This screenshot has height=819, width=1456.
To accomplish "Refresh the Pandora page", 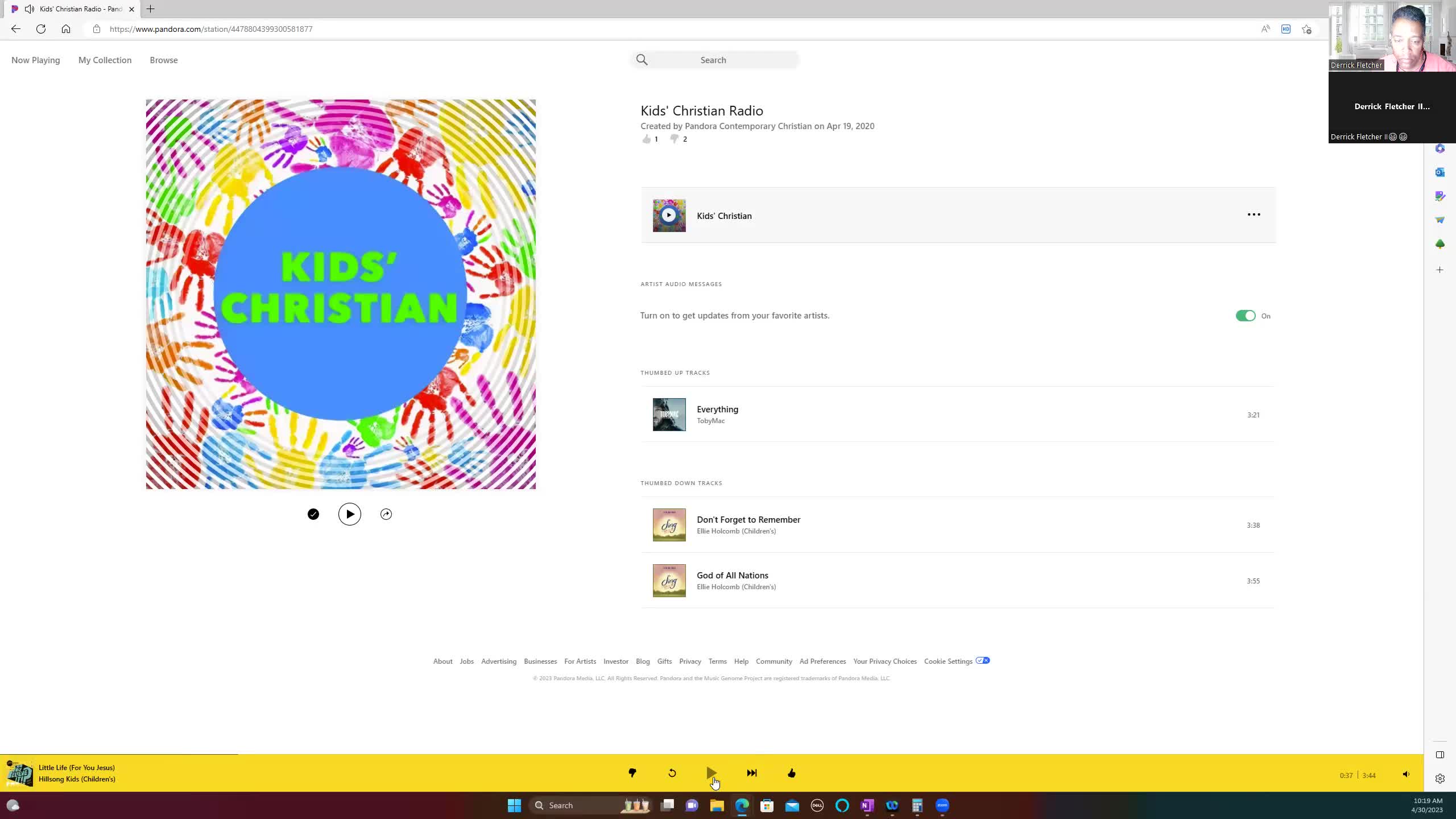I will (x=41, y=29).
